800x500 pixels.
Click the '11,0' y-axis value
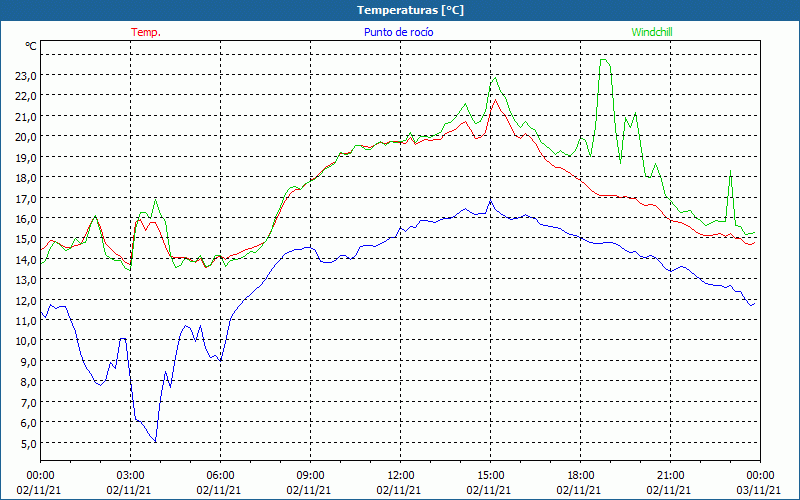click(26, 320)
